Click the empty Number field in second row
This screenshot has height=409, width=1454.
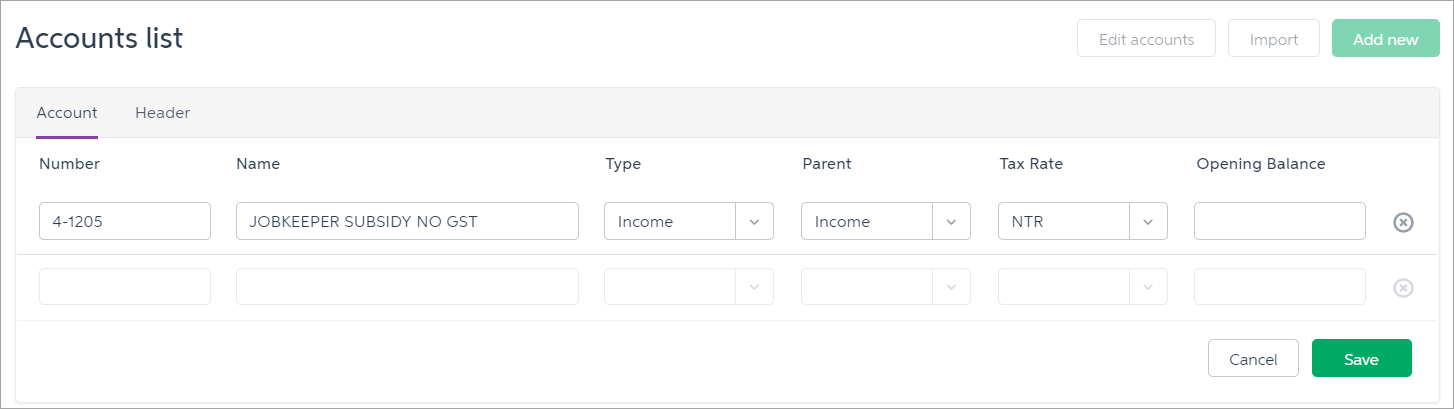pyautogui.click(x=125, y=287)
